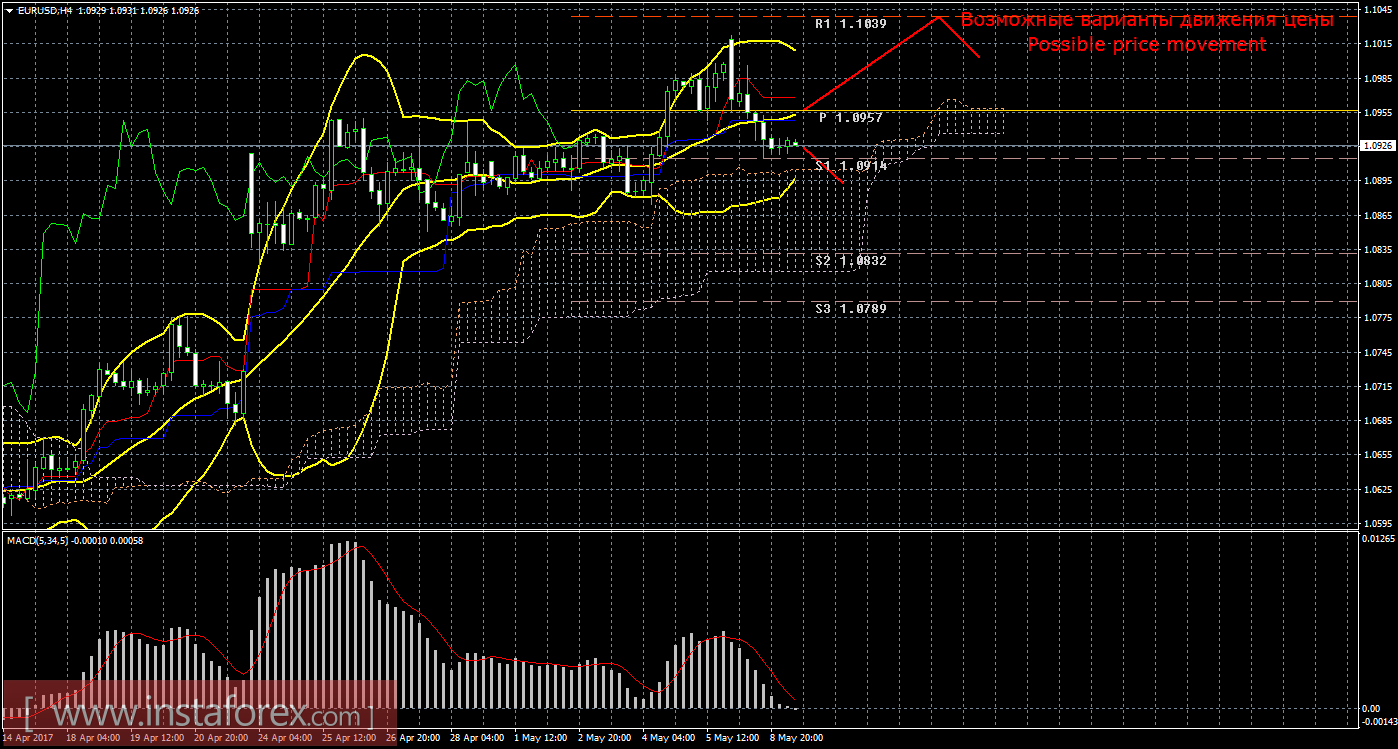This screenshot has height=749, width=1398.
Task: Click the 1.0715 price axis value
Action: tap(1378, 386)
